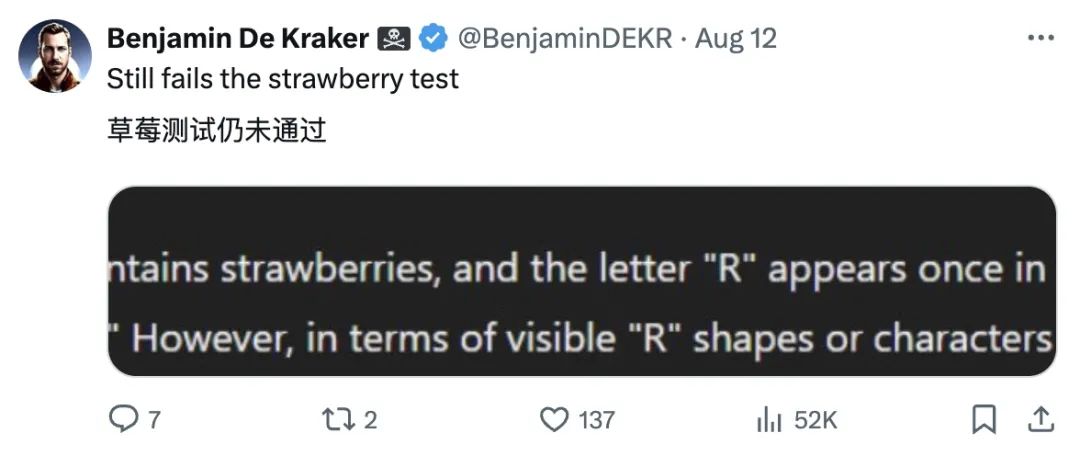Image resolution: width=1080 pixels, height=456 pixels.
Task: Click the pirate flag emoji beside the name
Action: pyautogui.click(x=392, y=39)
